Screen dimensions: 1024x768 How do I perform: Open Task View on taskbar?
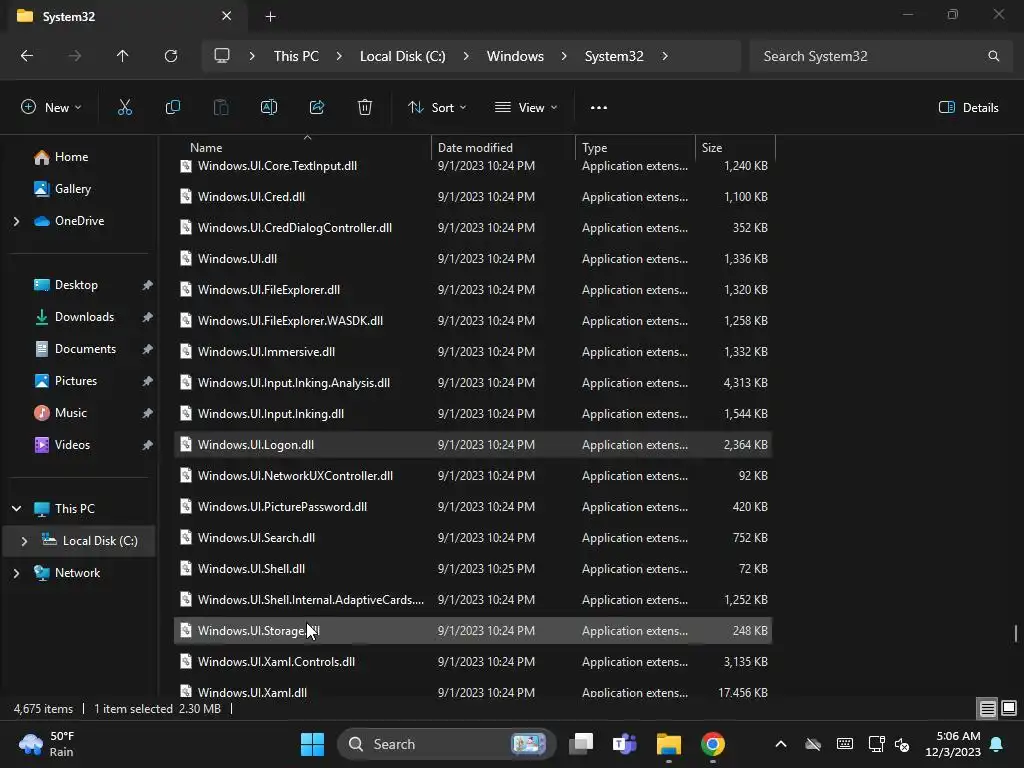click(x=581, y=744)
